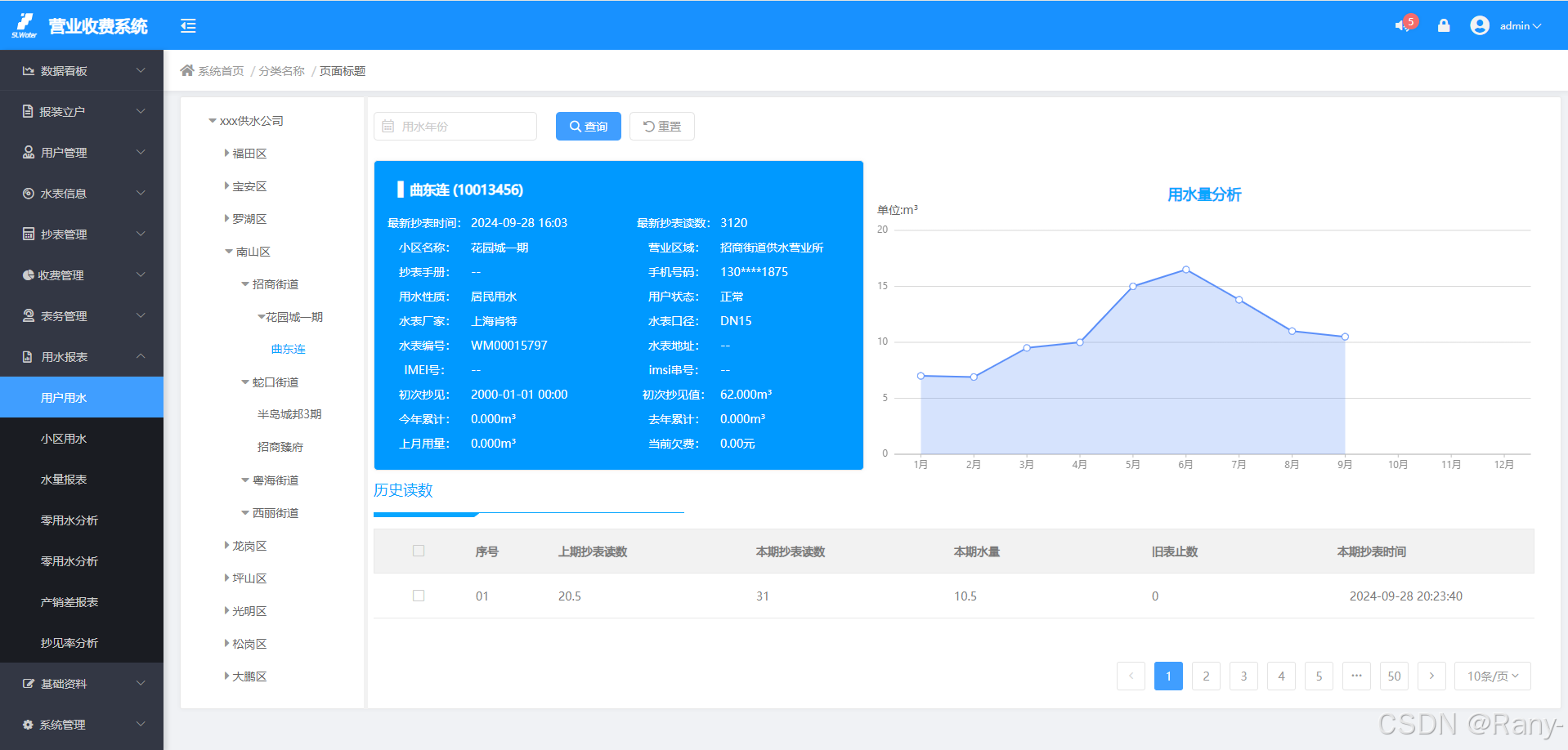Click the 水表信息 meter icon in sidebar
This screenshot has width=1568, height=750.
pyautogui.click(x=29, y=194)
